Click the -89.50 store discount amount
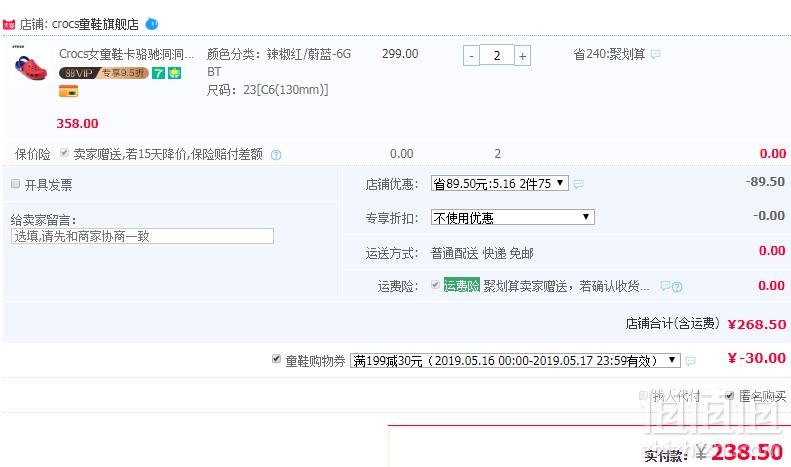This screenshot has width=791, height=467. click(765, 182)
